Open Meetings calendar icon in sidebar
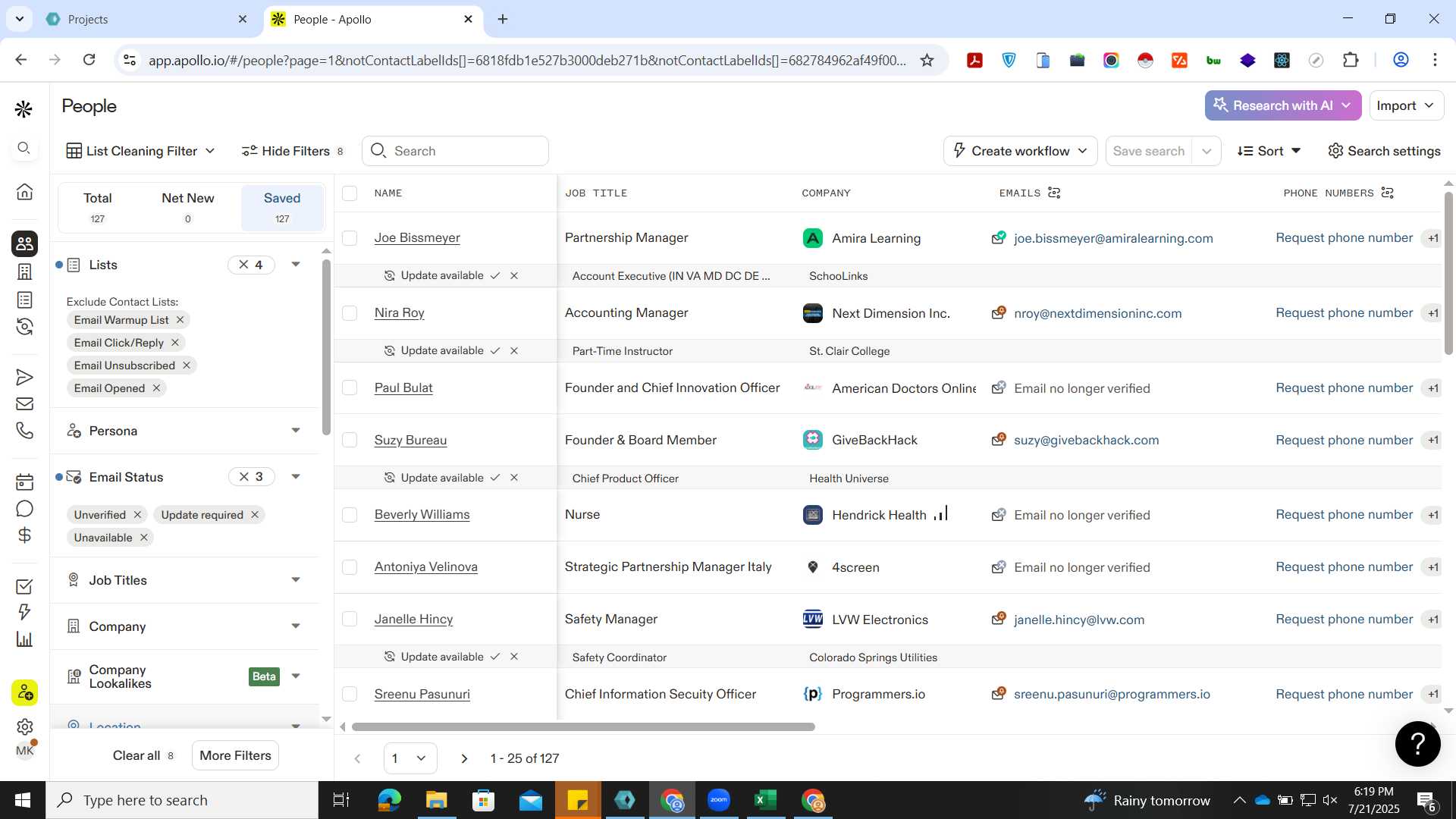Image resolution: width=1456 pixels, height=819 pixels. [24, 482]
